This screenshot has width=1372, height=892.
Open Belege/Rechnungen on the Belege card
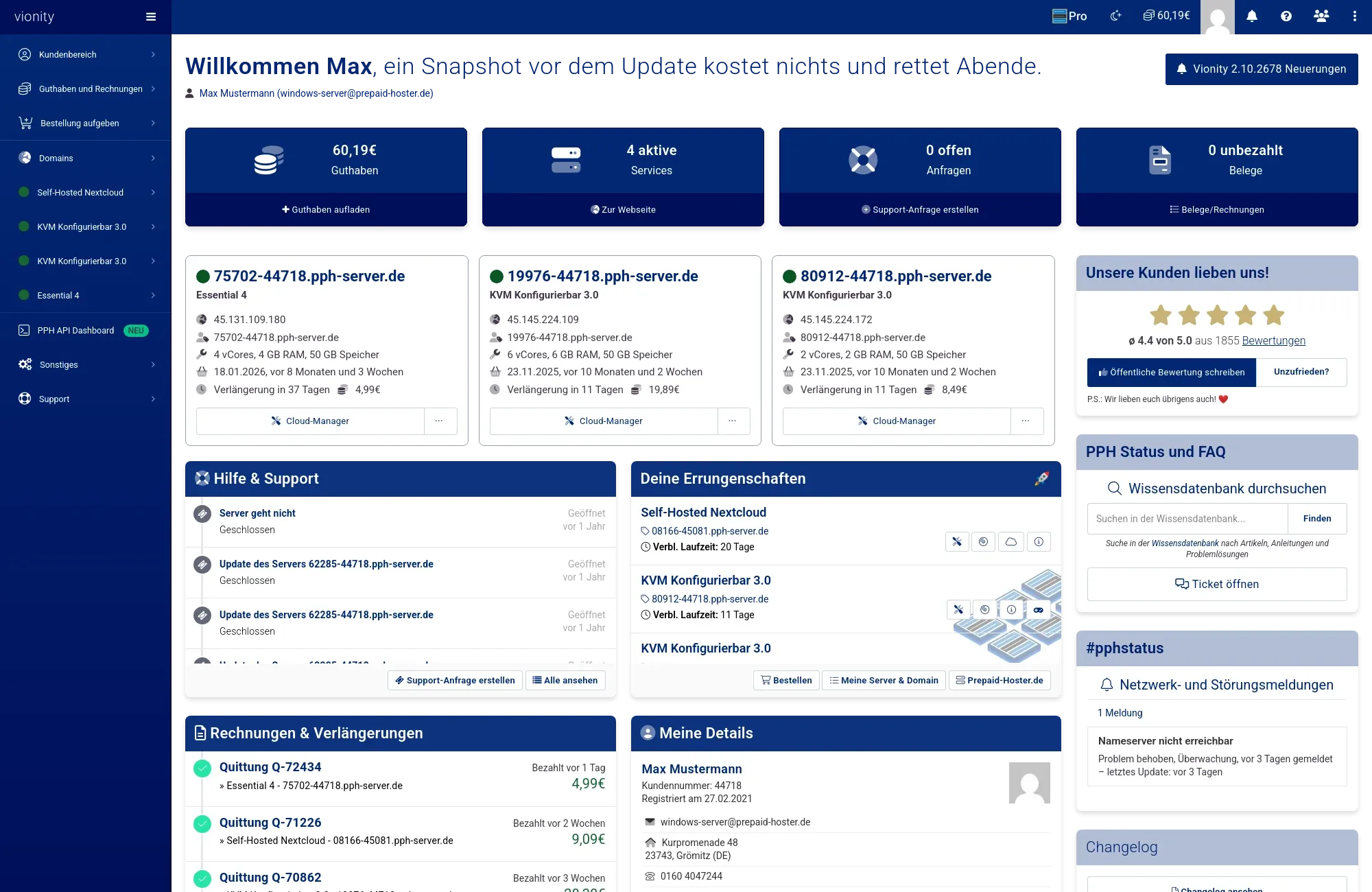1217,209
